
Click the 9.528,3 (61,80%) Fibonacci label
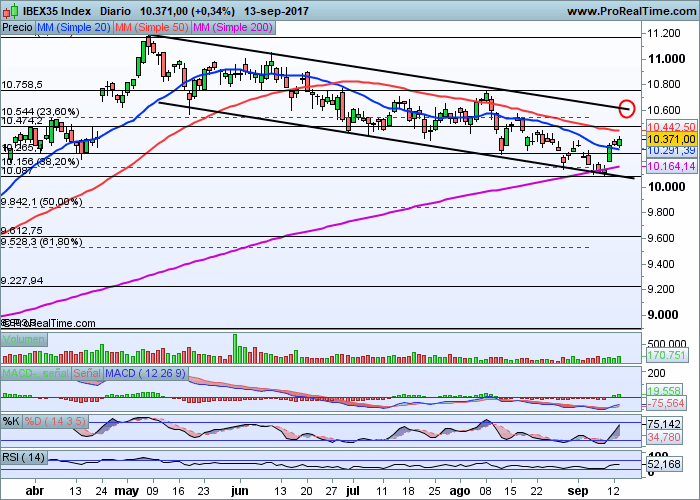[x=42, y=242]
